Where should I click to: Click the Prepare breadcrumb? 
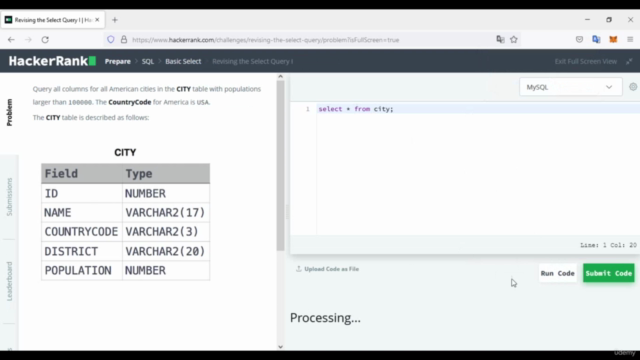pyautogui.click(x=118, y=61)
